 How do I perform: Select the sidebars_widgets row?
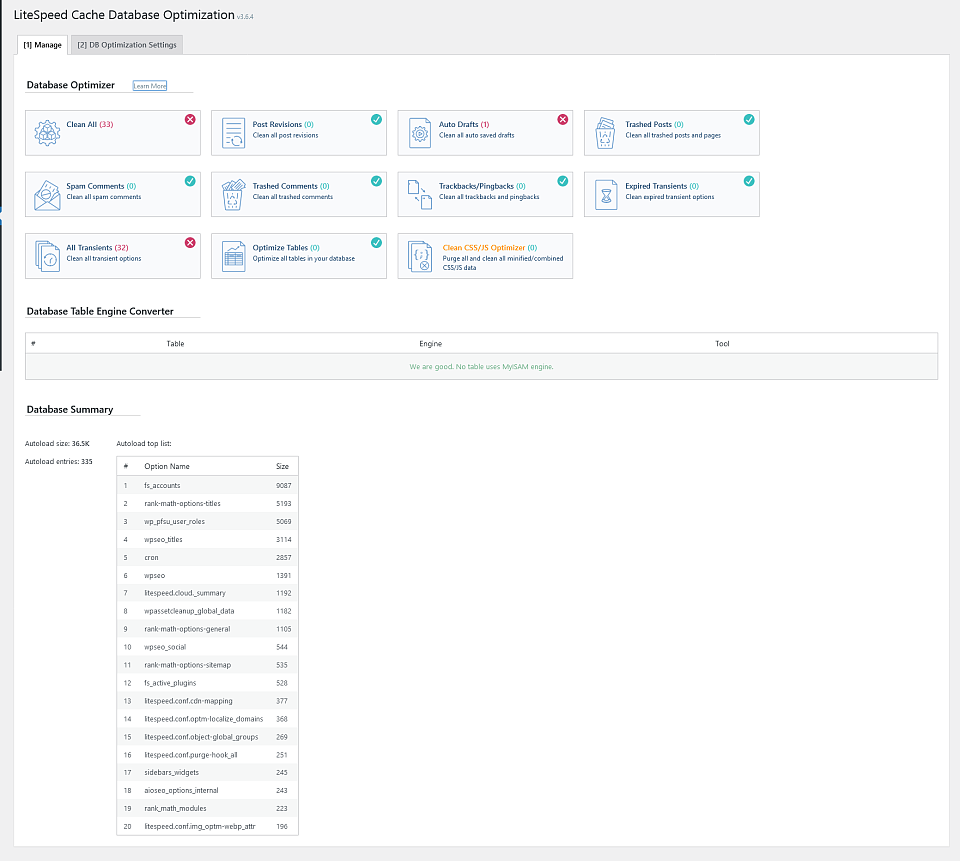[x=208, y=772]
